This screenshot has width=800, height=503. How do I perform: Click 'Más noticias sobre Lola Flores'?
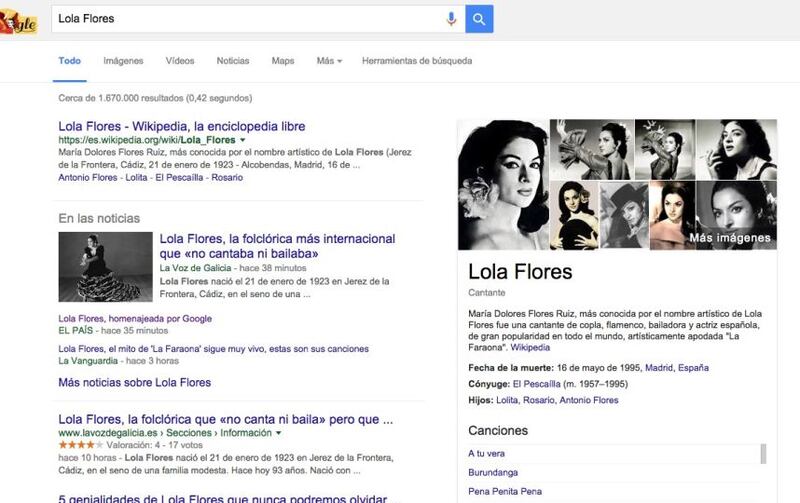tap(135, 383)
